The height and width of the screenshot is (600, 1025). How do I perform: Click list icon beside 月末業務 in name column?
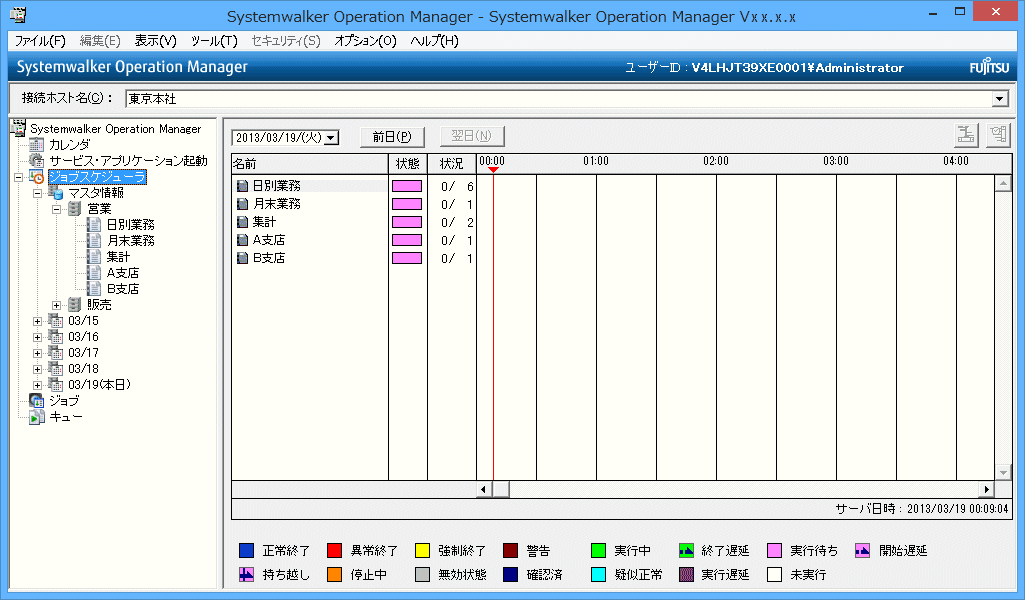pos(243,204)
